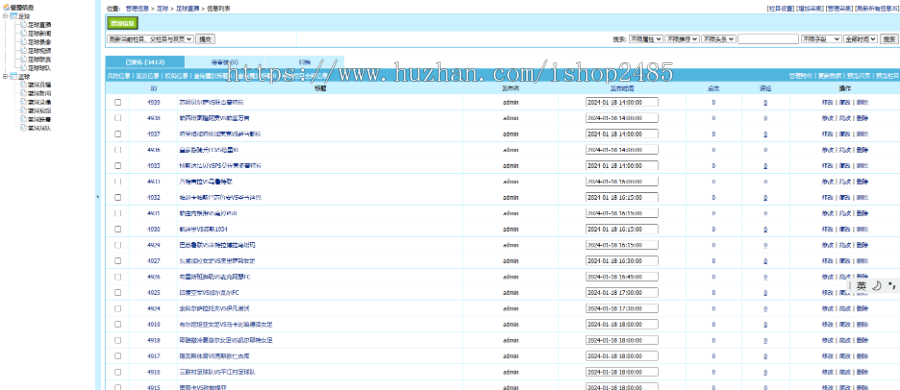Image resolution: width=900 pixels, height=390 pixels.
Task: Click the publish time field of row 4939
Action: 622,102
